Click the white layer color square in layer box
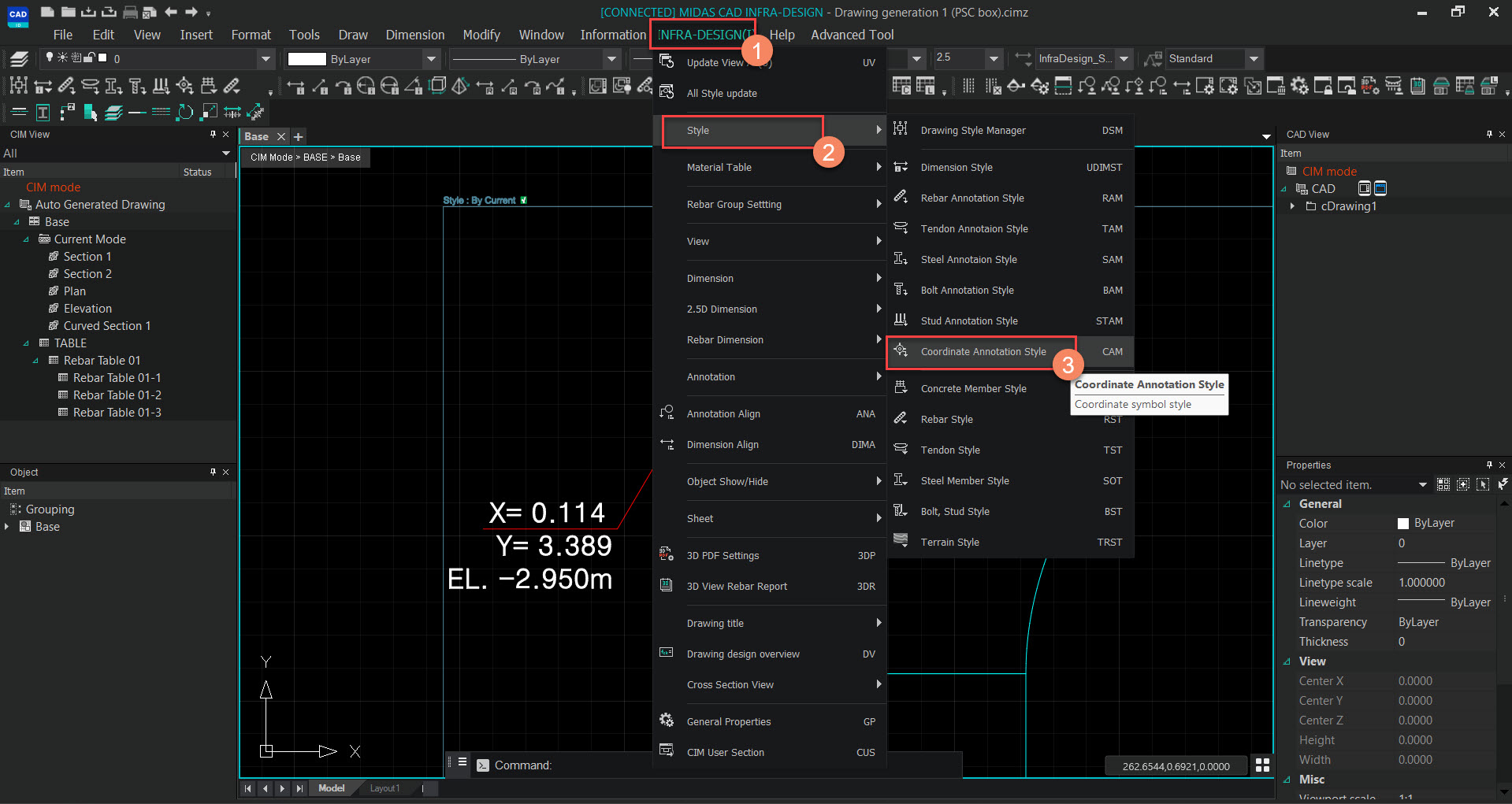This screenshot has width=1512, height=804. point(102,57)
